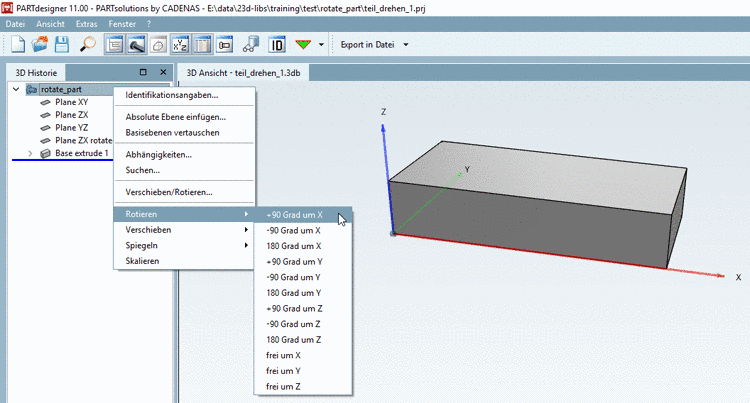Select Plane XY in the tree
Screen dimensions: 750x403
tap(71, 102)
